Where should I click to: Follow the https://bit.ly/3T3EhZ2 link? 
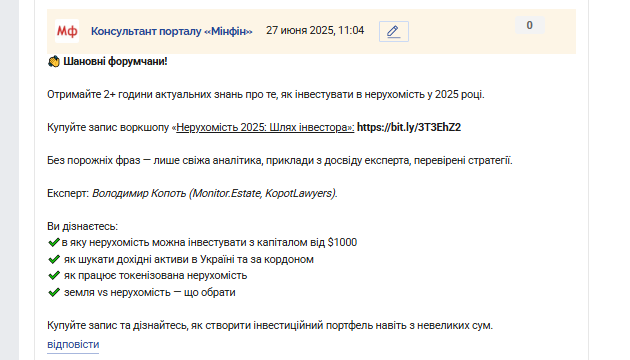click(x=409, y=127)
